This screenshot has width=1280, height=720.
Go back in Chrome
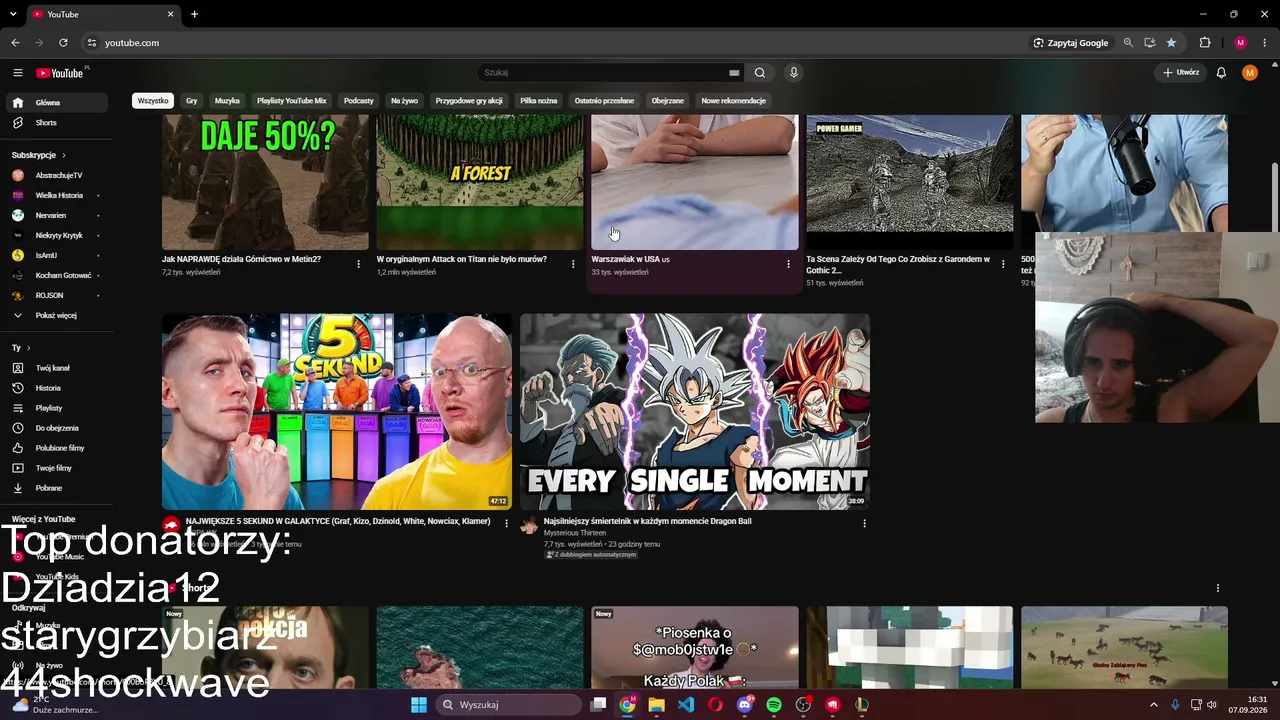click(15, 43)
